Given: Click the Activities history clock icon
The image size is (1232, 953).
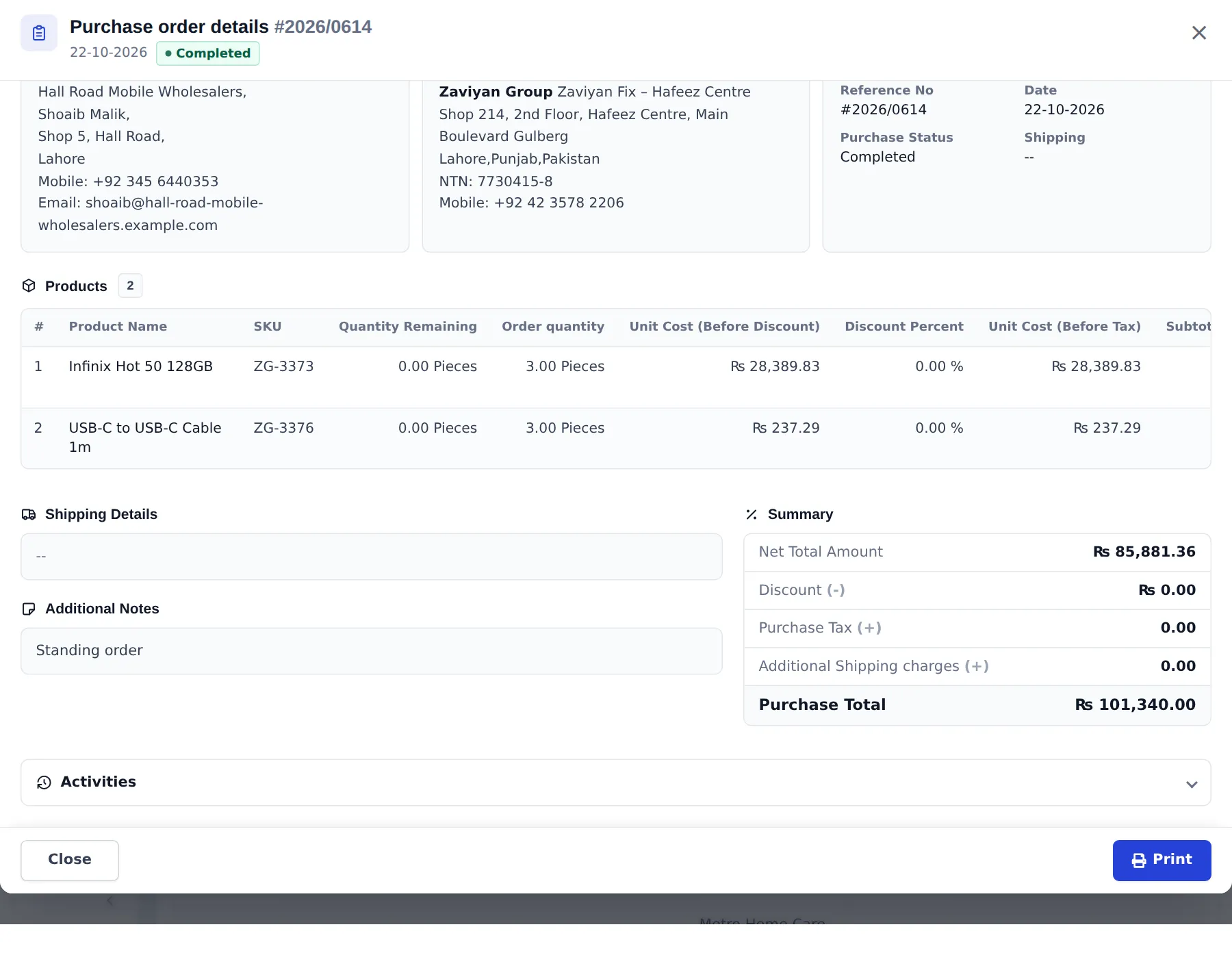Looking at the screenshot, I should [44, 783].
